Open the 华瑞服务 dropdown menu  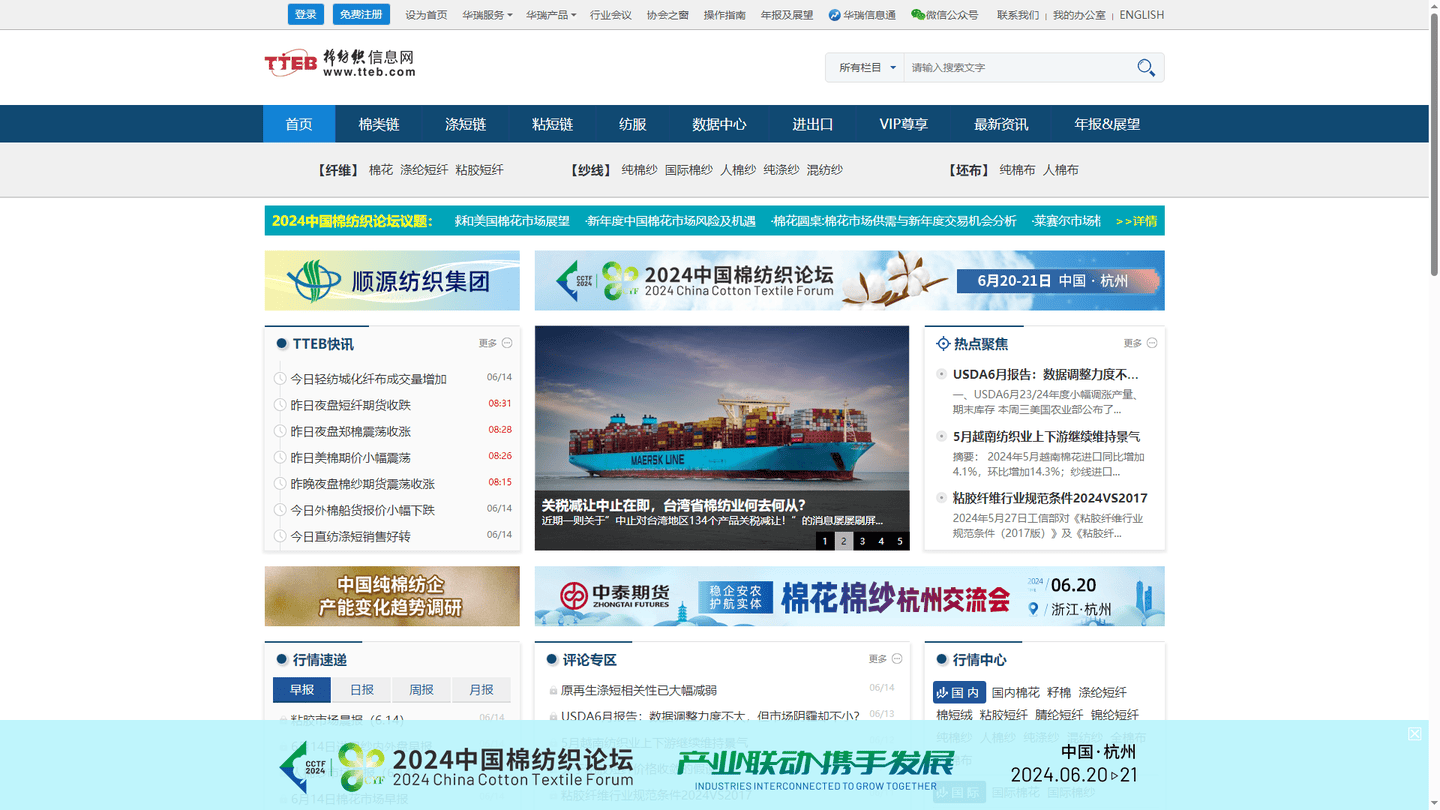pos(487,15)
